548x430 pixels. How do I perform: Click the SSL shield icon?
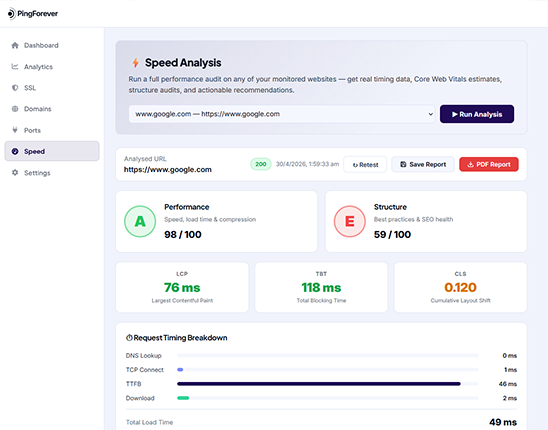point(15,88)
